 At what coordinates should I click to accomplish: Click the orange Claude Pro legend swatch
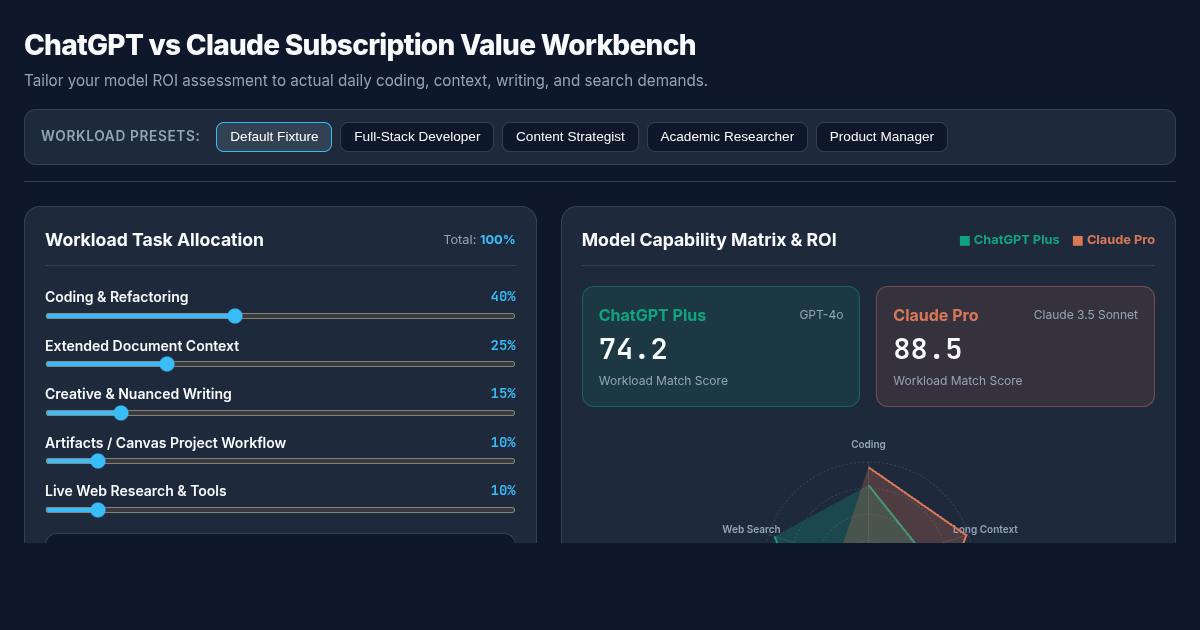pyautogui.click(x=1078, y=241)
